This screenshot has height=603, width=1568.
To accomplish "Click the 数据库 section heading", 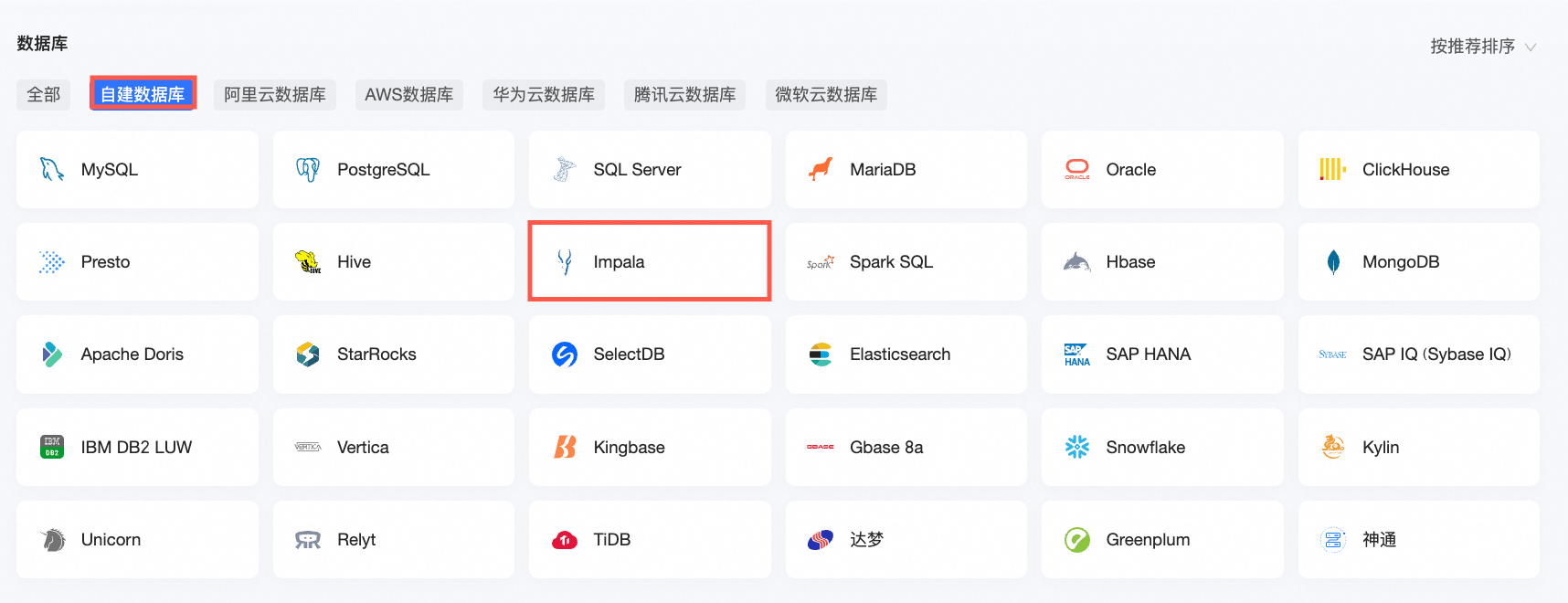I will pyautogui.click(x=42, y=43).
